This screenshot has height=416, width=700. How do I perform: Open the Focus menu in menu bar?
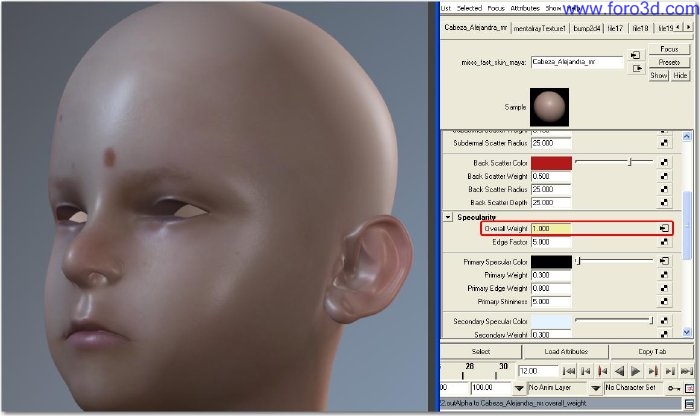point(496,8)
